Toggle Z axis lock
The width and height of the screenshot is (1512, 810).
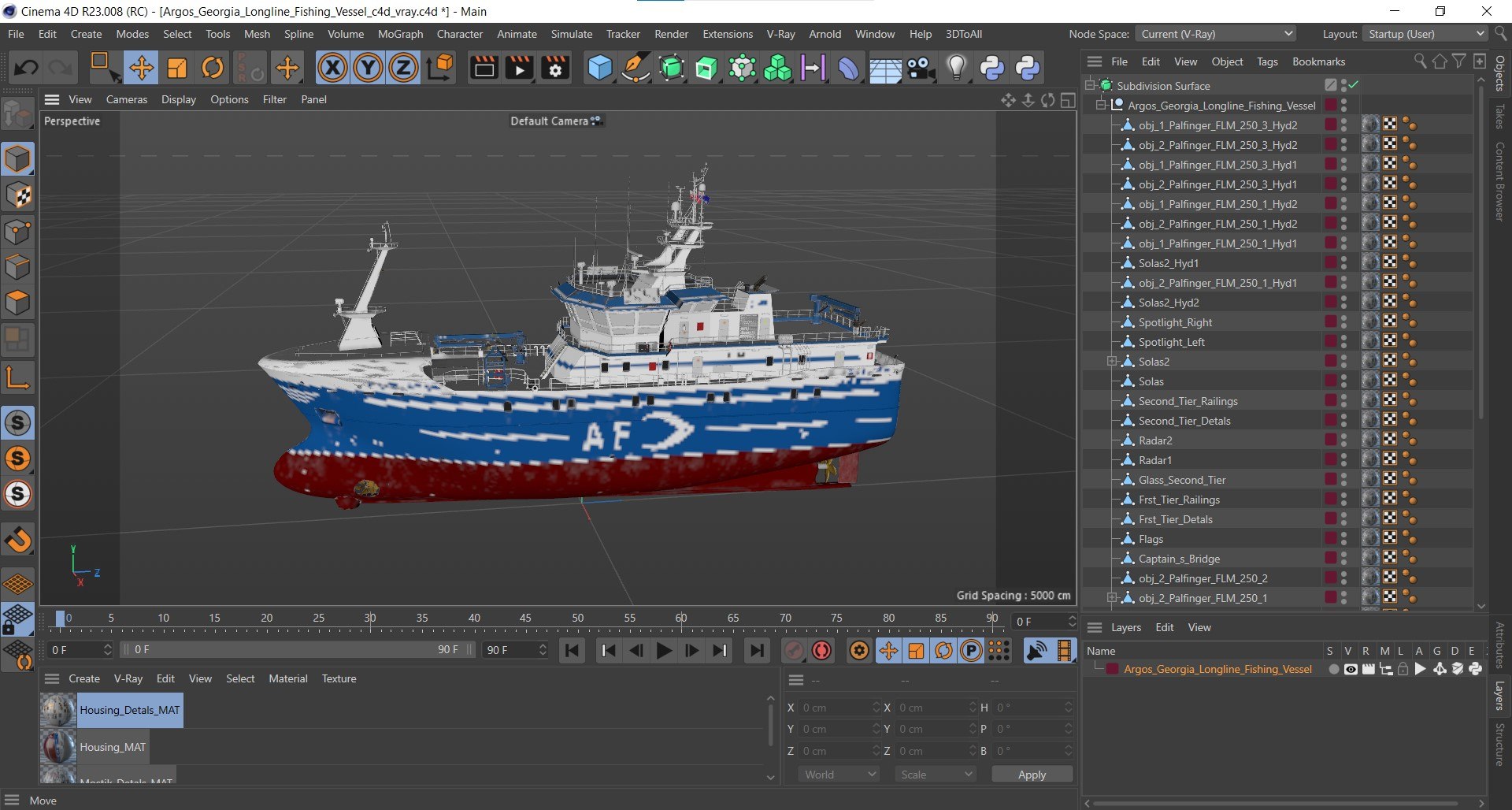pyautogui.click(x=403, y=68)
